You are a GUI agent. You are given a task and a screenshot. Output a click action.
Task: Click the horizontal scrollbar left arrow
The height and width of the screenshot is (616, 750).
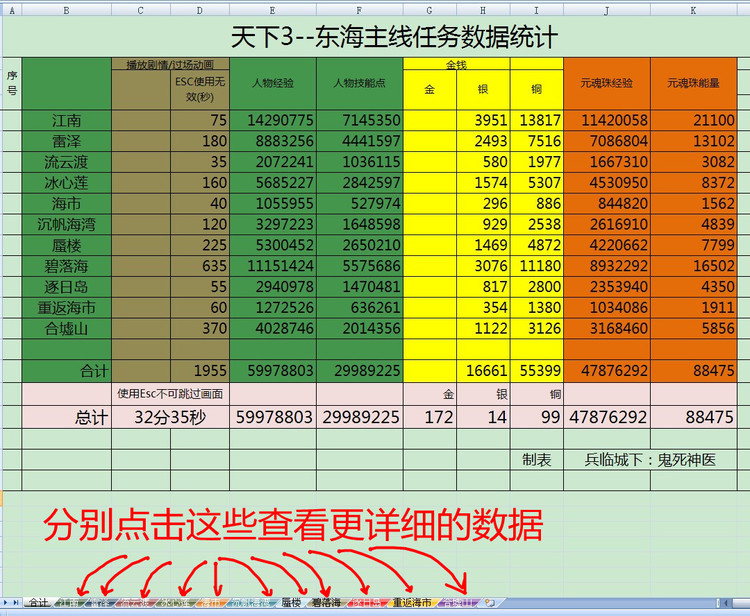[x=725, y=604]
